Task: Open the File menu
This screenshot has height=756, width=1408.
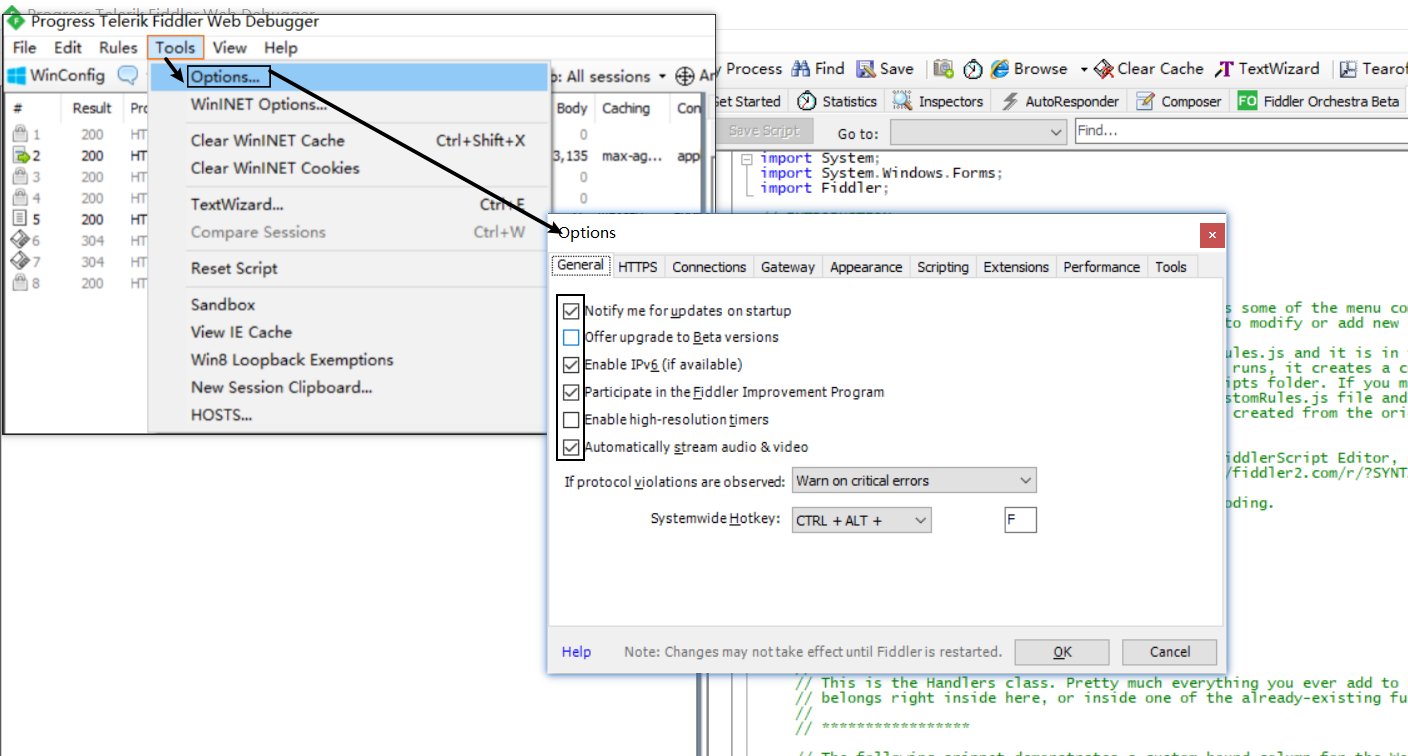Action: tap(24, 47)
